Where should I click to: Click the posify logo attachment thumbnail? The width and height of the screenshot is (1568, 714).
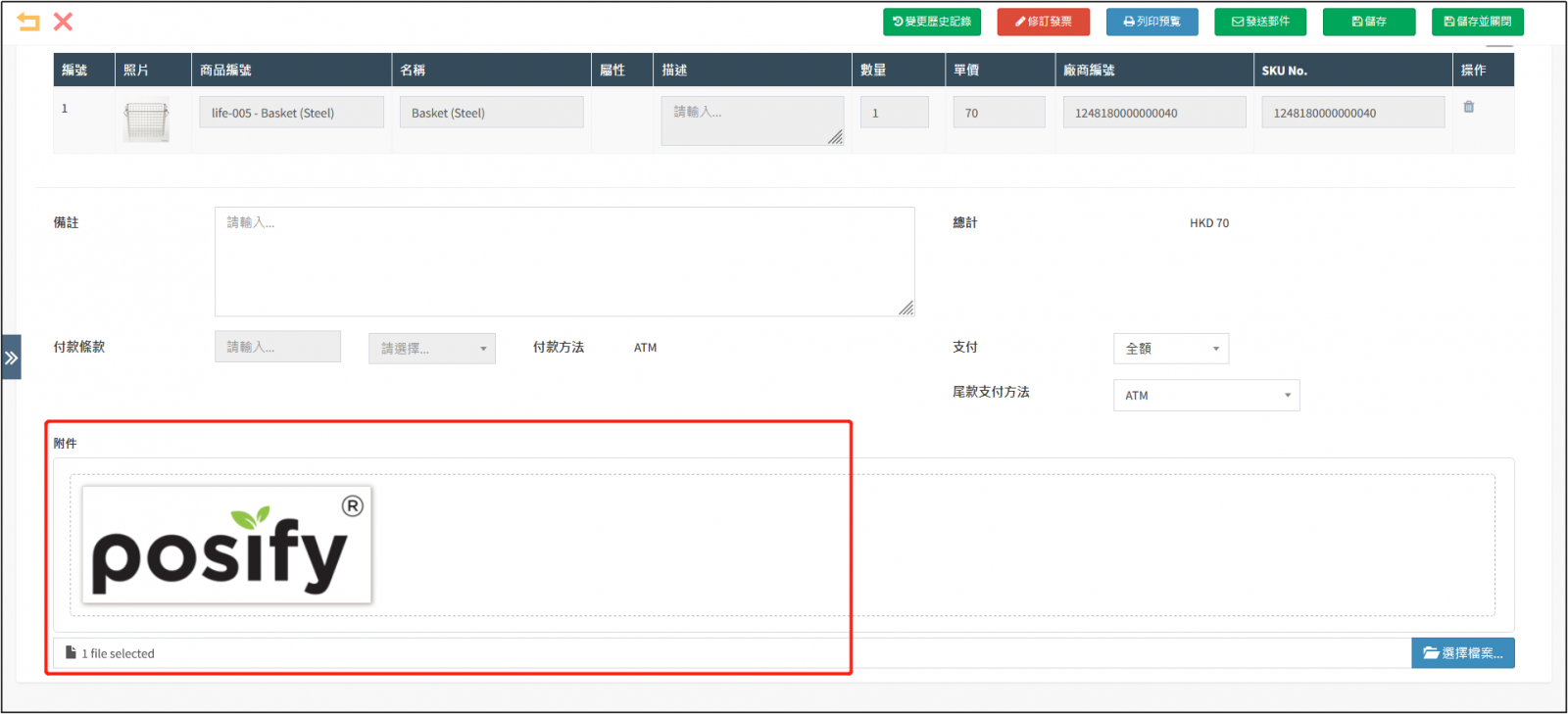(226, 545)
